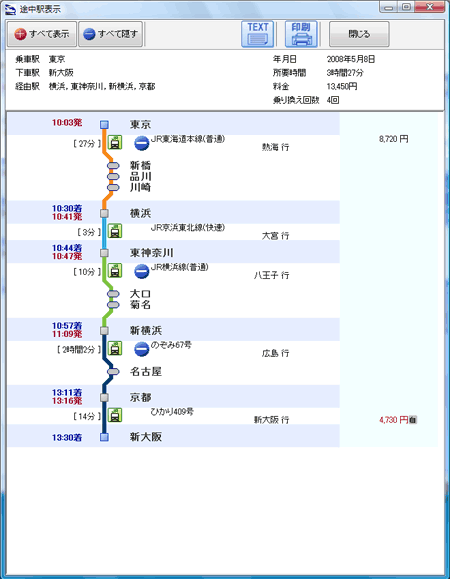Select the 品川 station name
The image size is (450, 579).
[140, 177]
